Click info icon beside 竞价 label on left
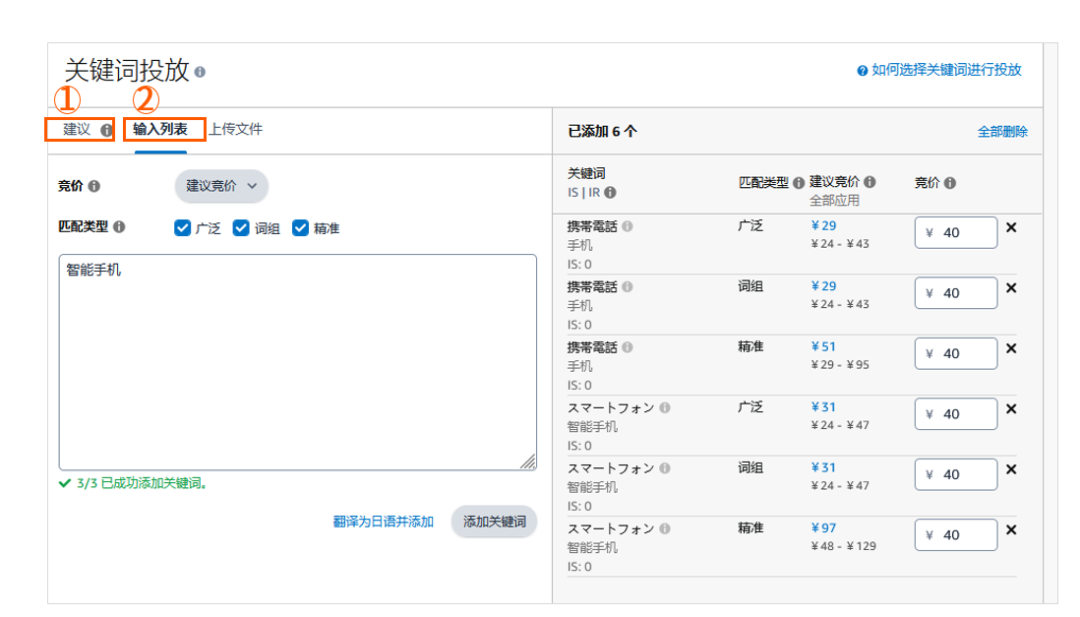Image resolution: width=1080 pixels, height=617 pixels. coord(94,186)
